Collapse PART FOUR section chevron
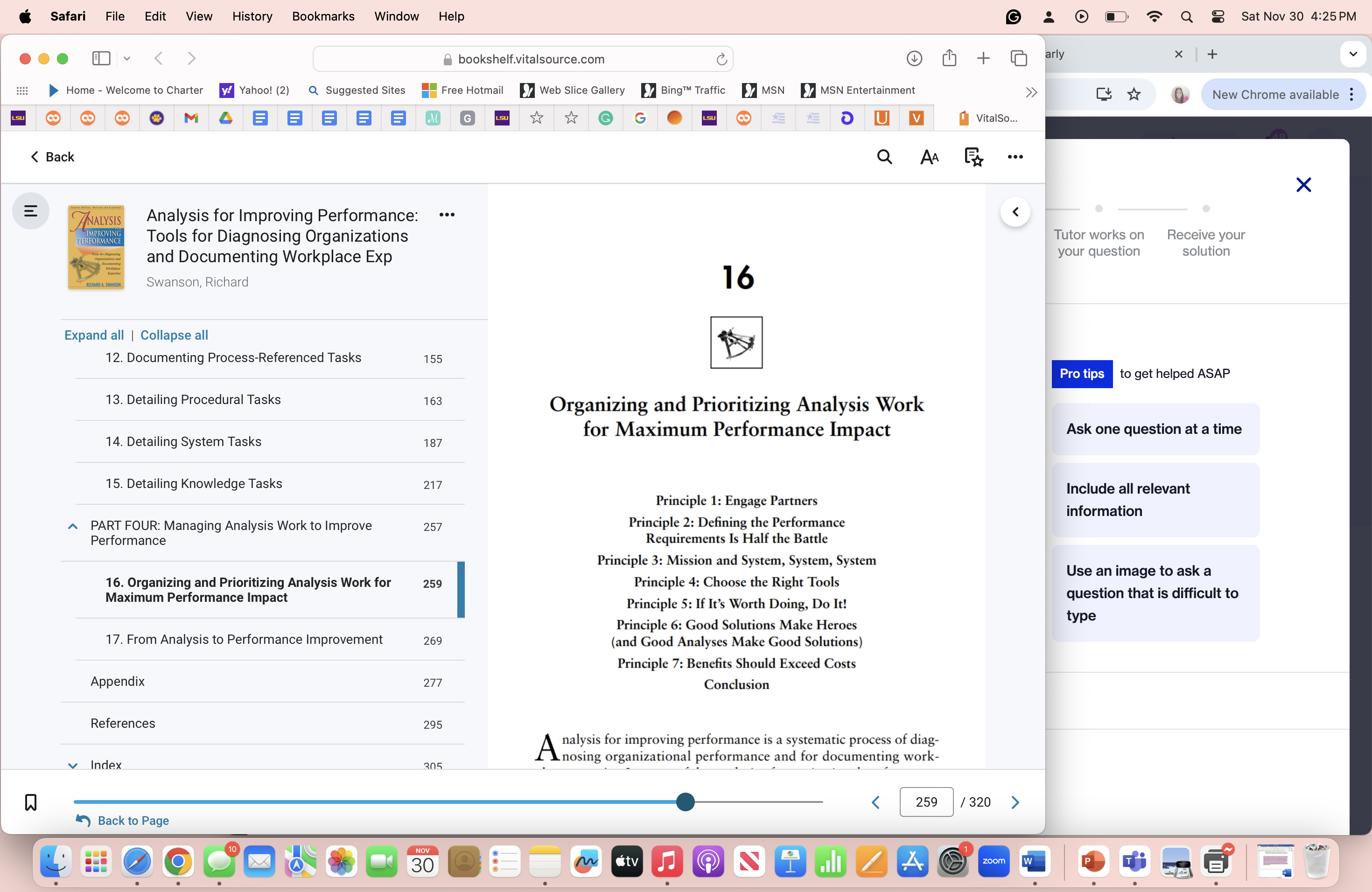 tap(73, 526)
